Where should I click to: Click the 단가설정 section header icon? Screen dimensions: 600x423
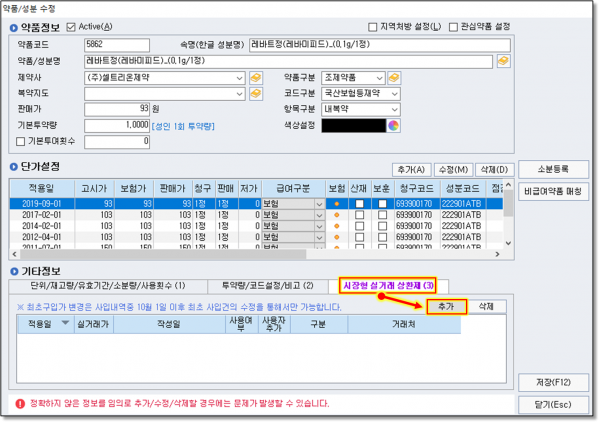(12, 167)
